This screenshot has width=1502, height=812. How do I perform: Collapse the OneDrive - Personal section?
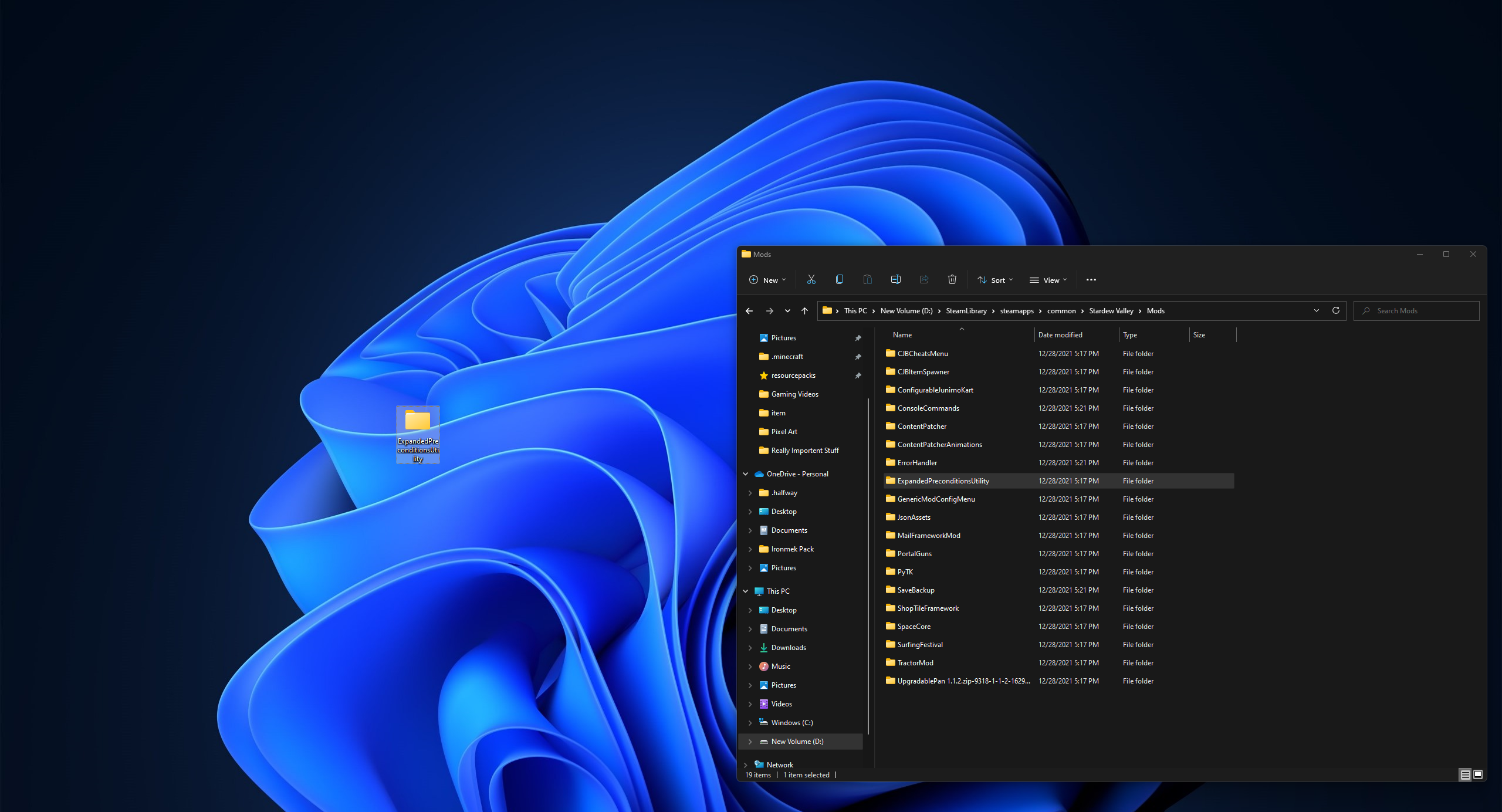(746, 474)
